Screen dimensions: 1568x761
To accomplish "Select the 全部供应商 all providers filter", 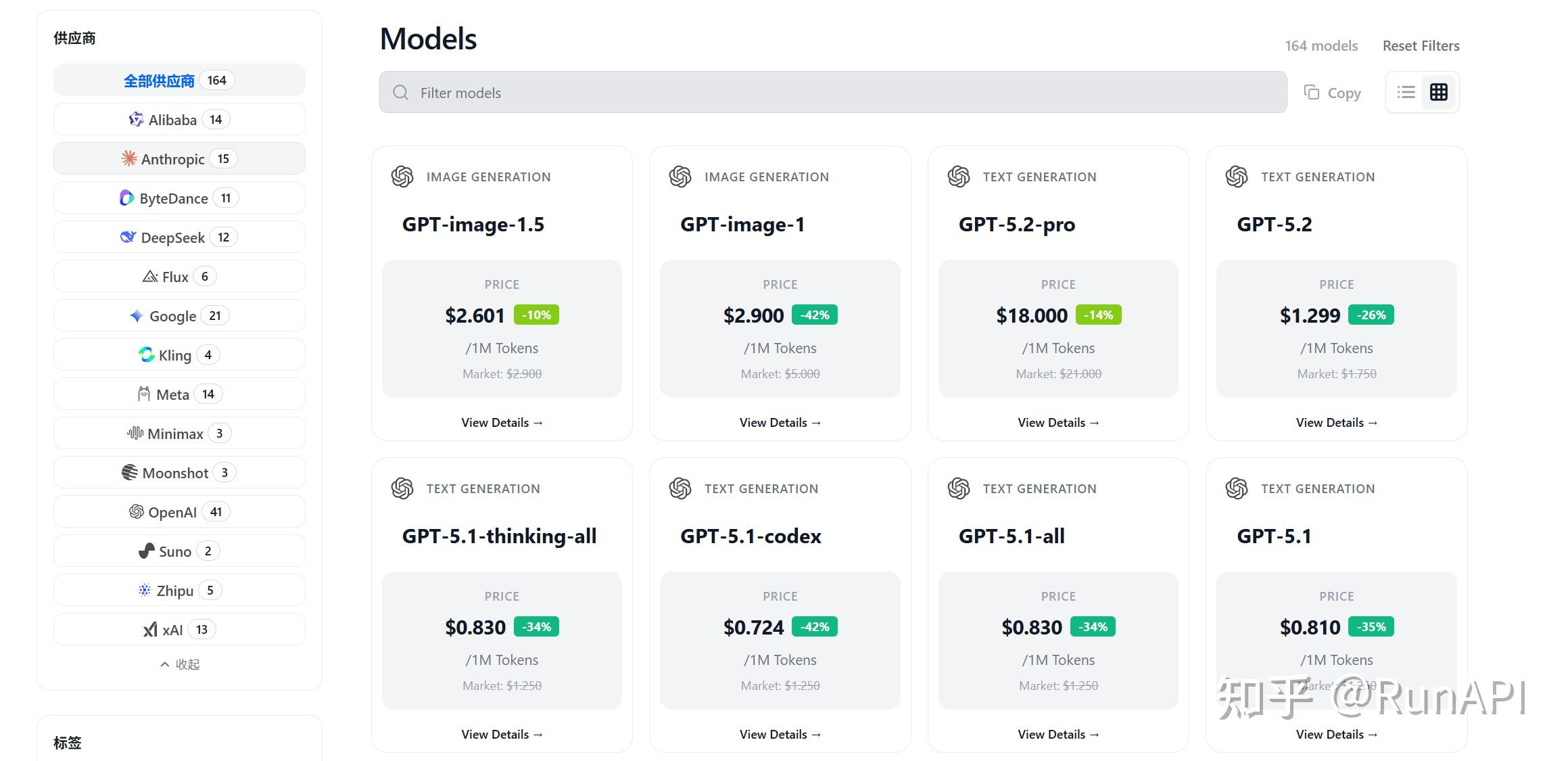I will tap(179, 80).
